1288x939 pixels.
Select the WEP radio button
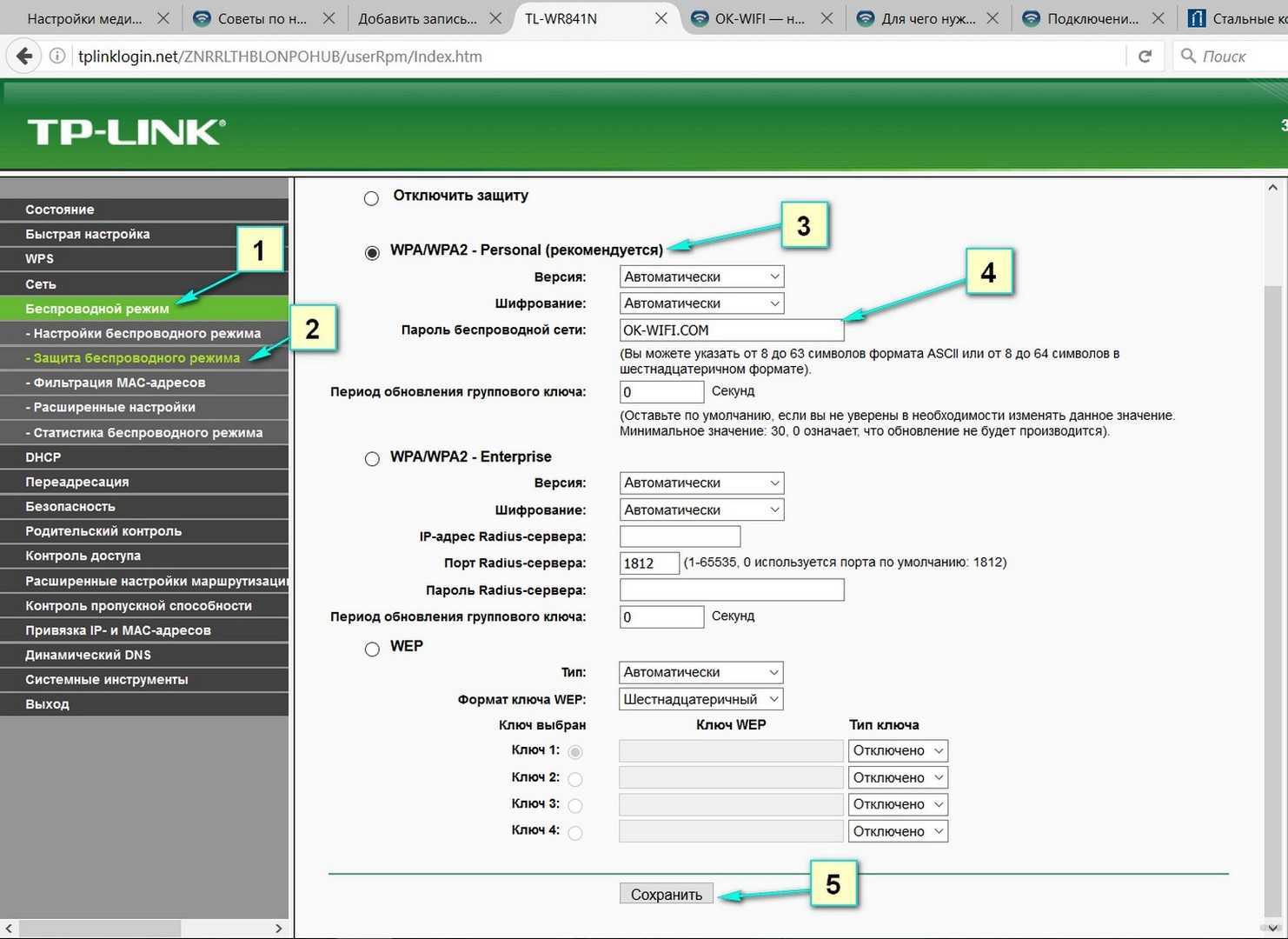click(x=372, y=649)
